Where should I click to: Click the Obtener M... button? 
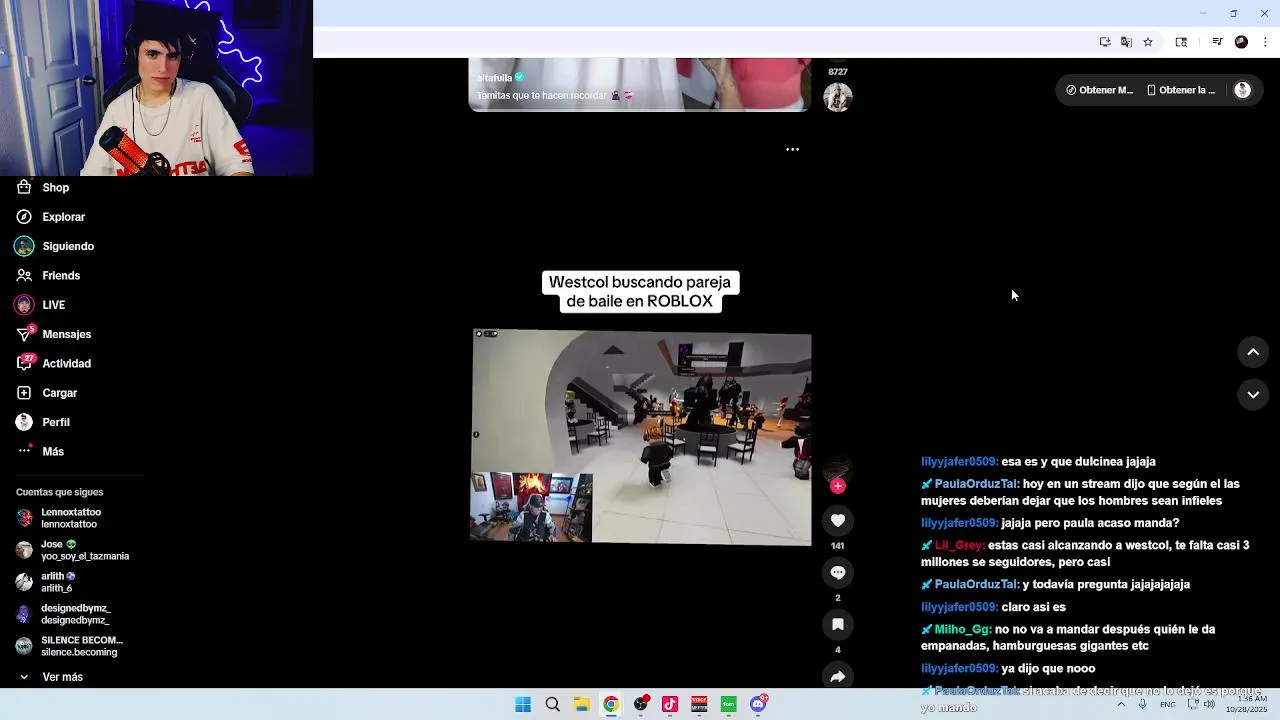tap(1099, 90)
